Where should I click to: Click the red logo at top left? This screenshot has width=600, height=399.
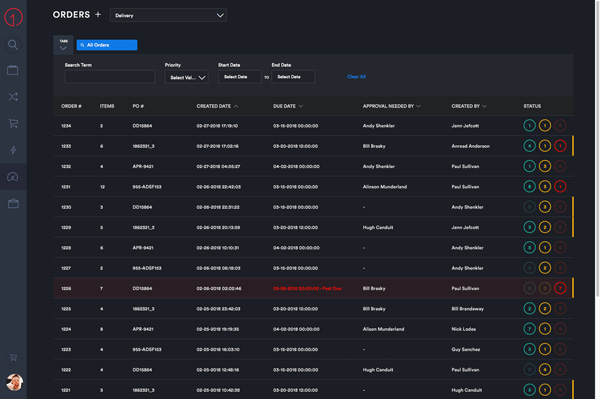coord(13,17)
